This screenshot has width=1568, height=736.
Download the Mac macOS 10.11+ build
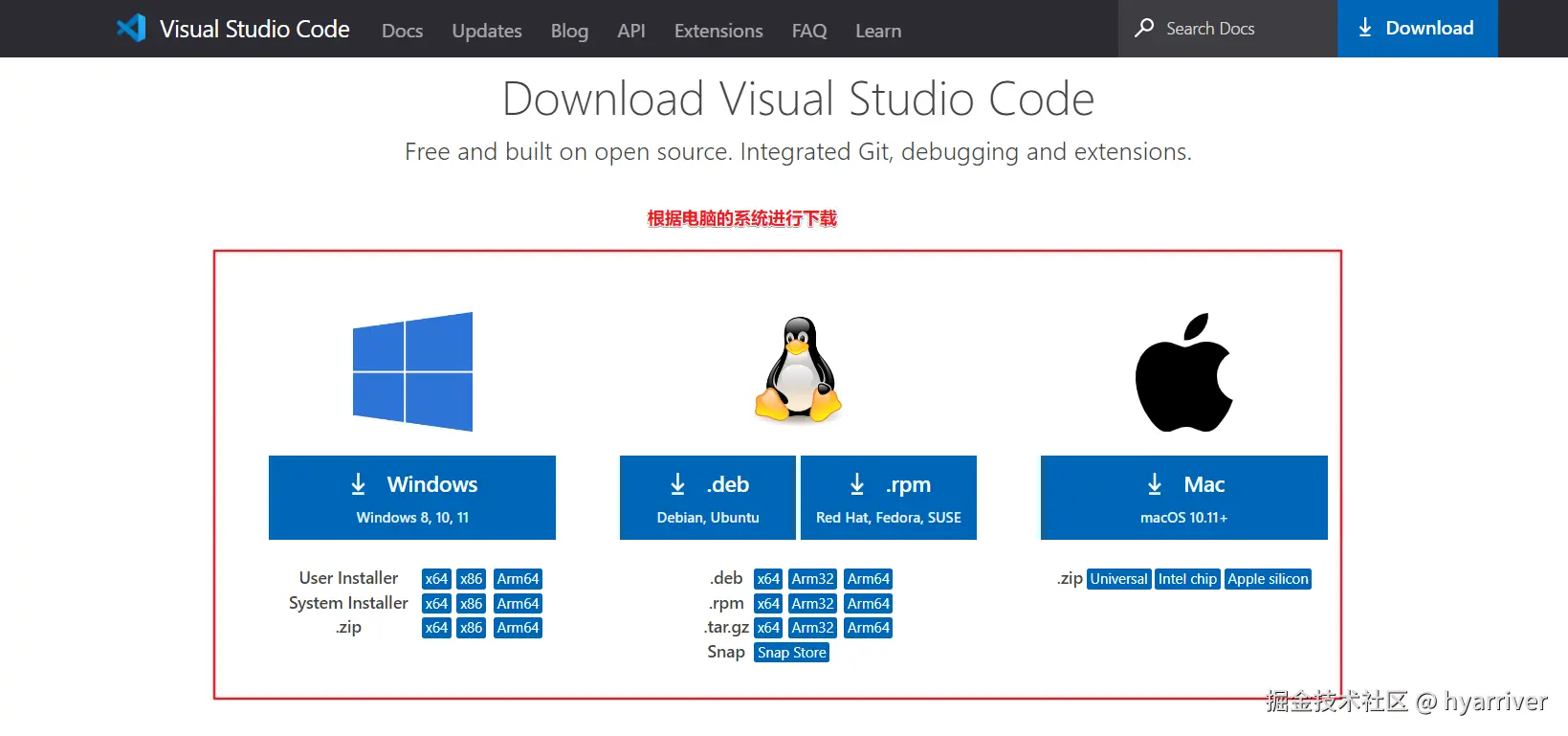[1184, 498]
